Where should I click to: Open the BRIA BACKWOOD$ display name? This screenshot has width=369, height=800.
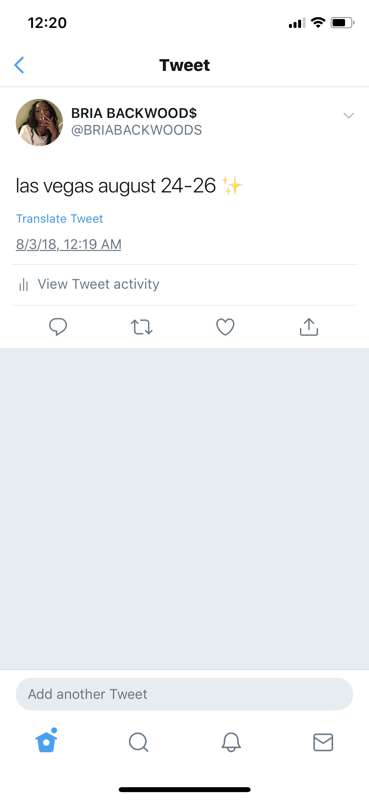click(134, 113)
